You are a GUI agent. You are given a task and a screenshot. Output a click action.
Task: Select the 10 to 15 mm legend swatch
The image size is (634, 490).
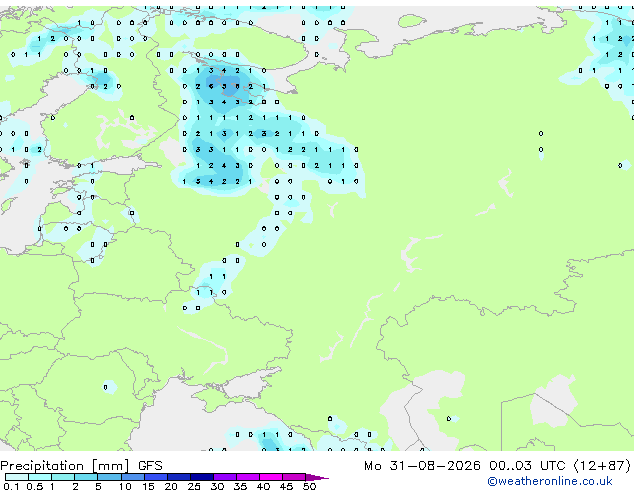[133, 477]
